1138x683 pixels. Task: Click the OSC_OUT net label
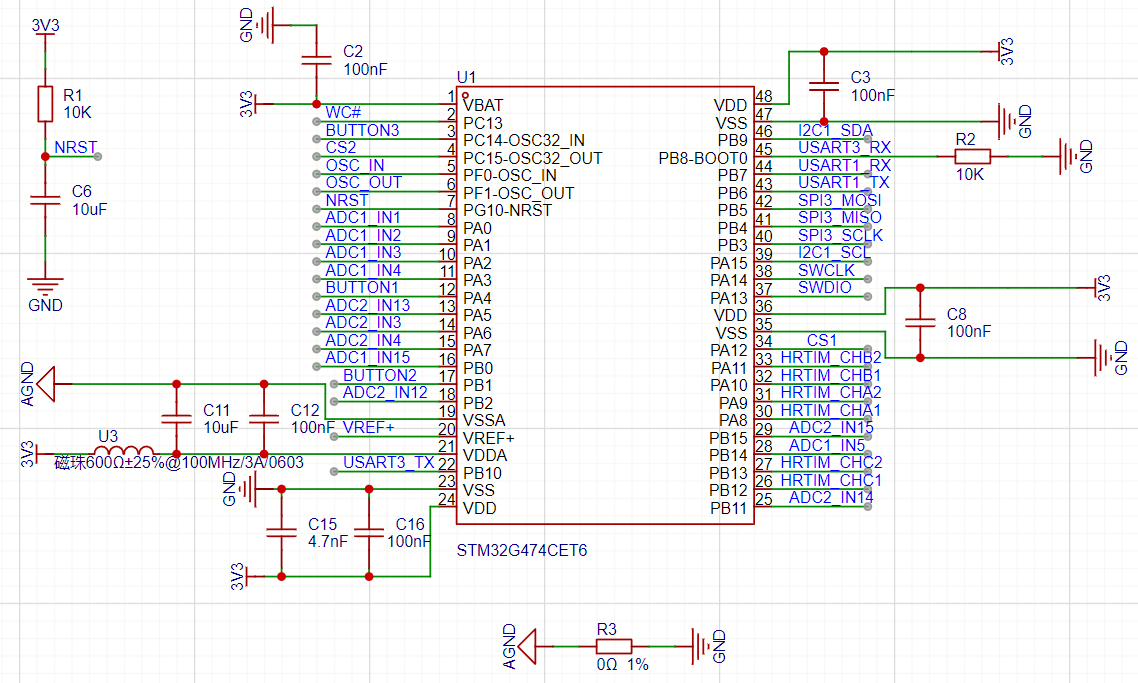point(364,182)
